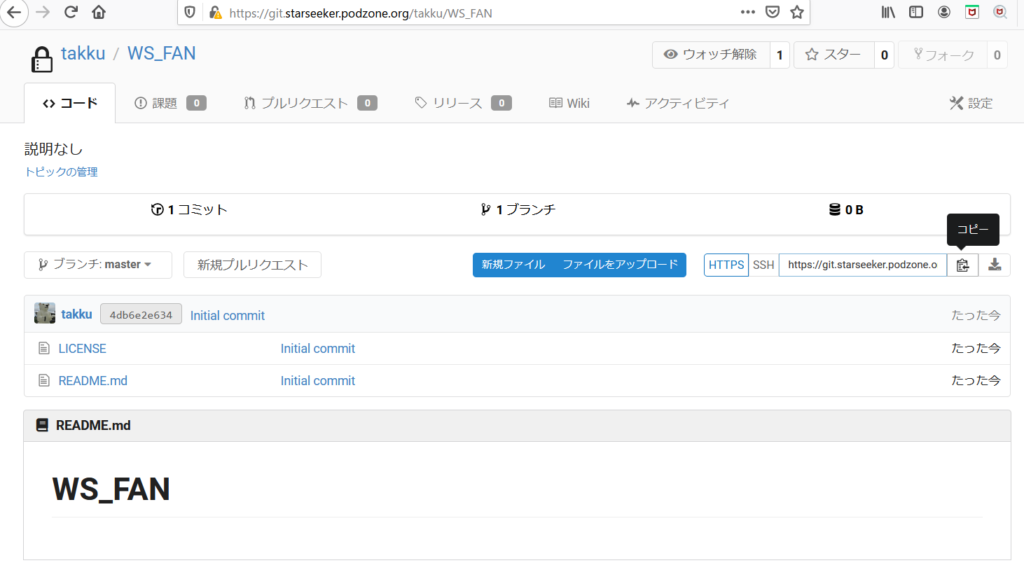This screenshot has width=1024, height=570.
Task: Select the HTTPS clone URL option
Action: click(x=726, y=265)
